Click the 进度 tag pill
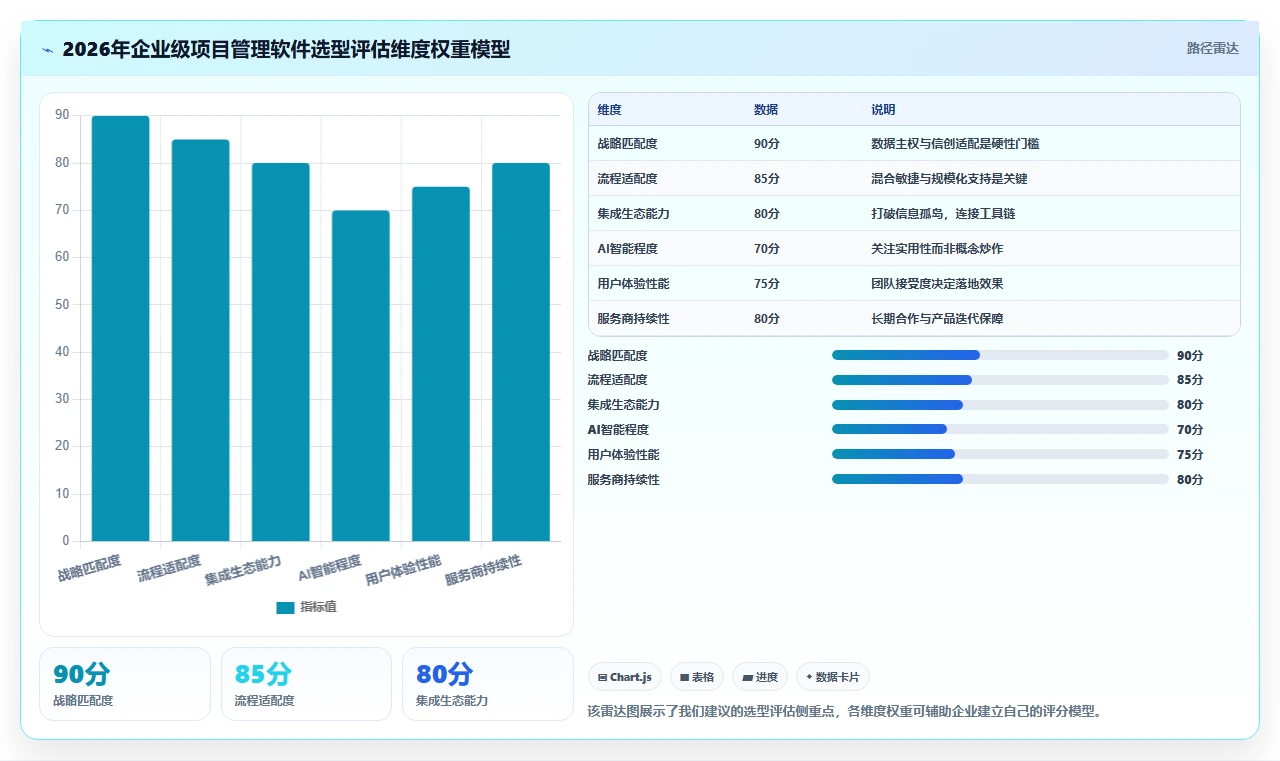 click(x=760, y=677)
